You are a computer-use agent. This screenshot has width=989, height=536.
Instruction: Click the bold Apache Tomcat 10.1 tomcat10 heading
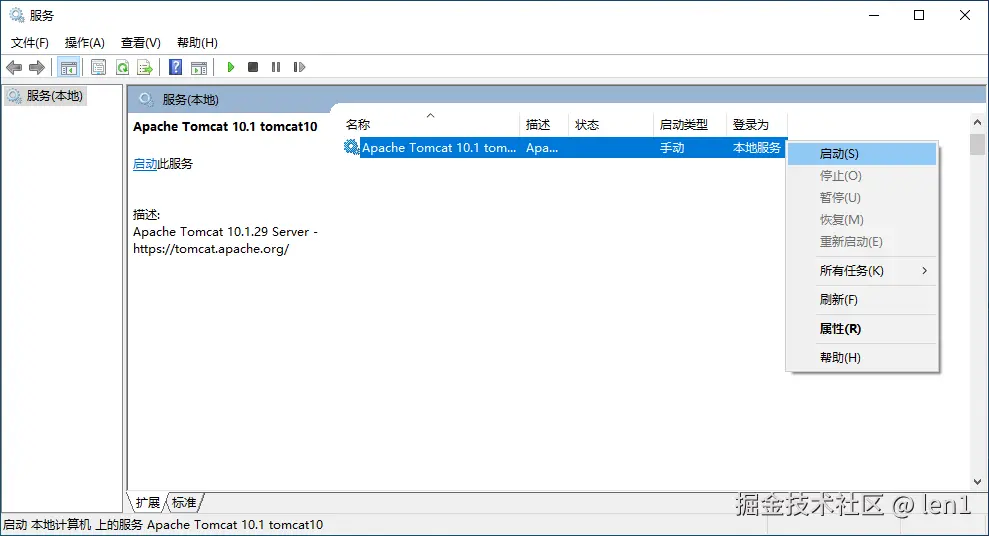pos(225,127)
